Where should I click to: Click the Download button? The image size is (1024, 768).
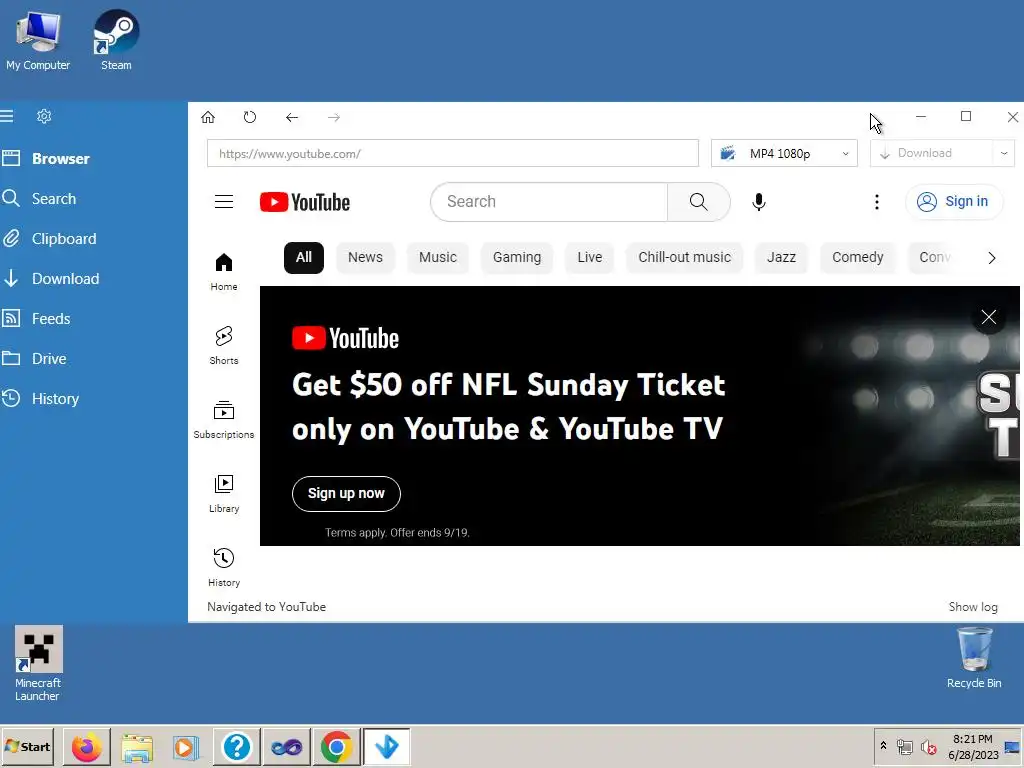[x=931, y=153]
